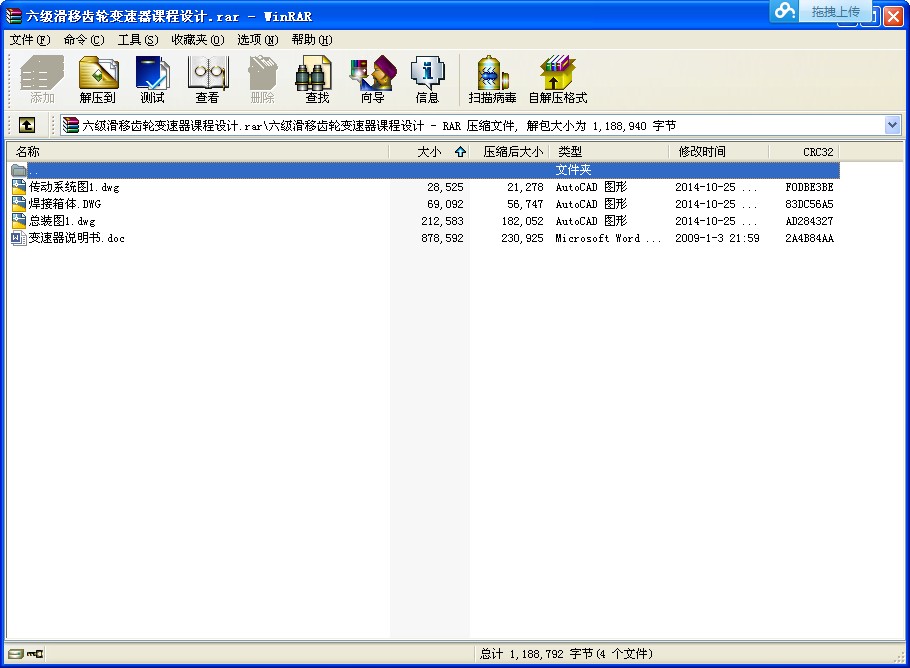Image resolution: width=910 pixels, height=668 pixels.
Task: Sort by 大小 column header
Action: [429, 151]
